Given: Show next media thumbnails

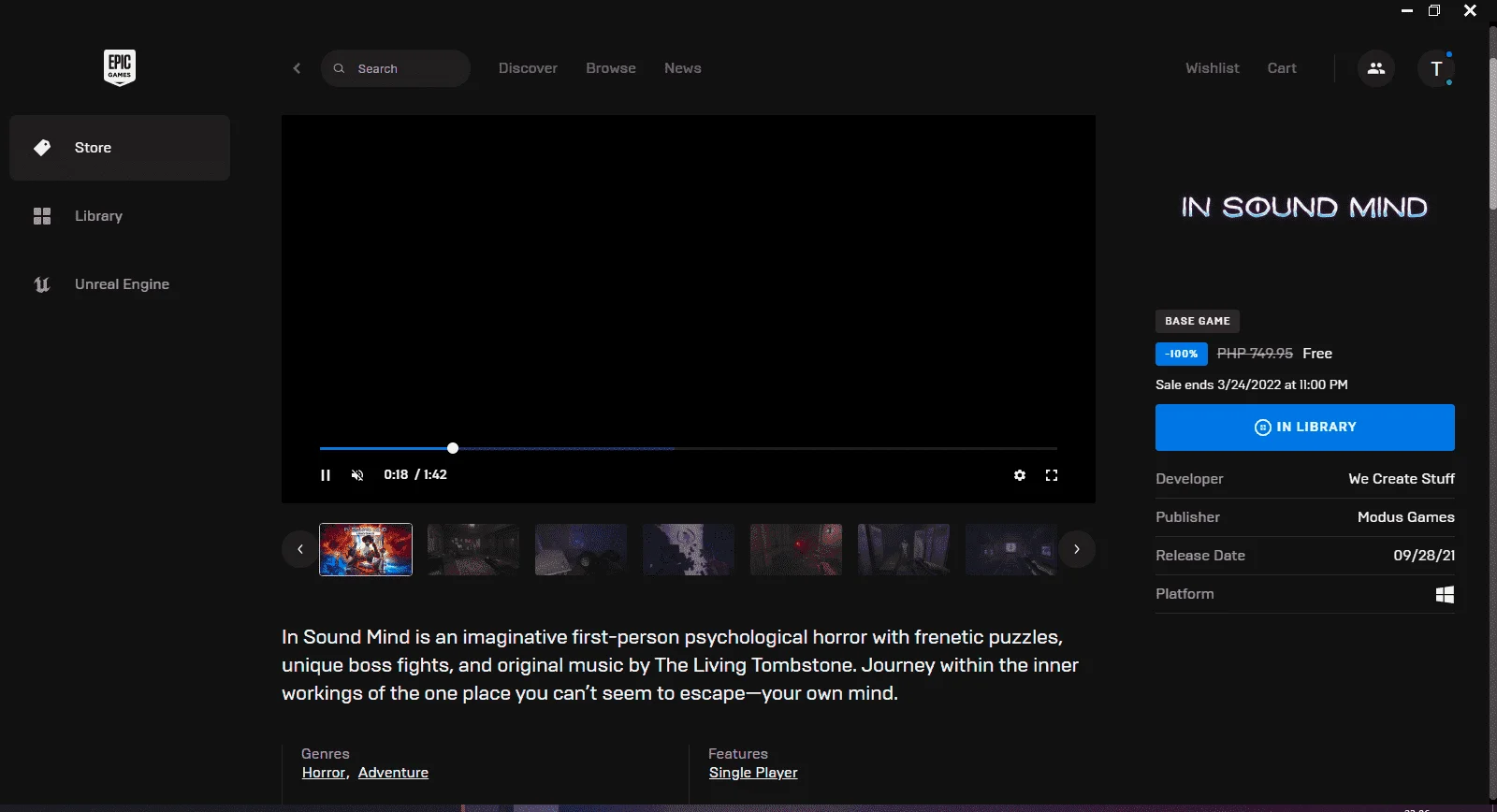Looking at the screenshot, I should tap(1077, 549).
